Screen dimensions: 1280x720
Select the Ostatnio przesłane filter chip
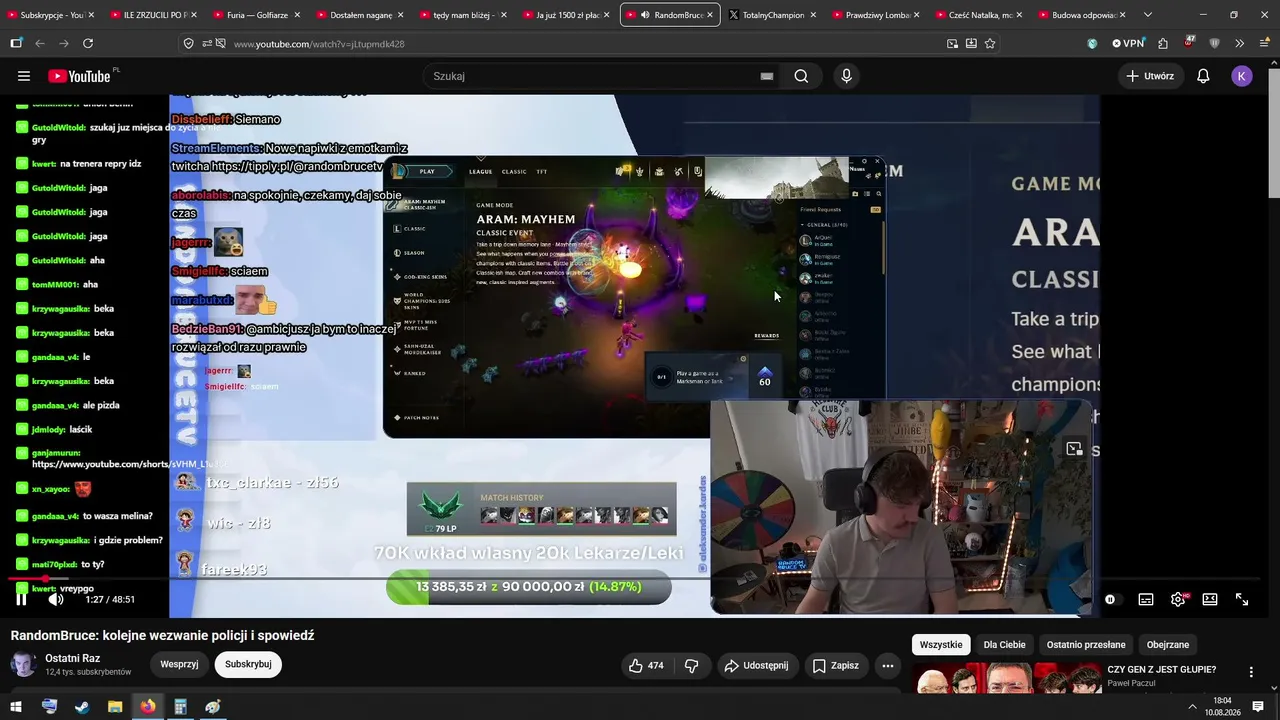pos(1086,645)
